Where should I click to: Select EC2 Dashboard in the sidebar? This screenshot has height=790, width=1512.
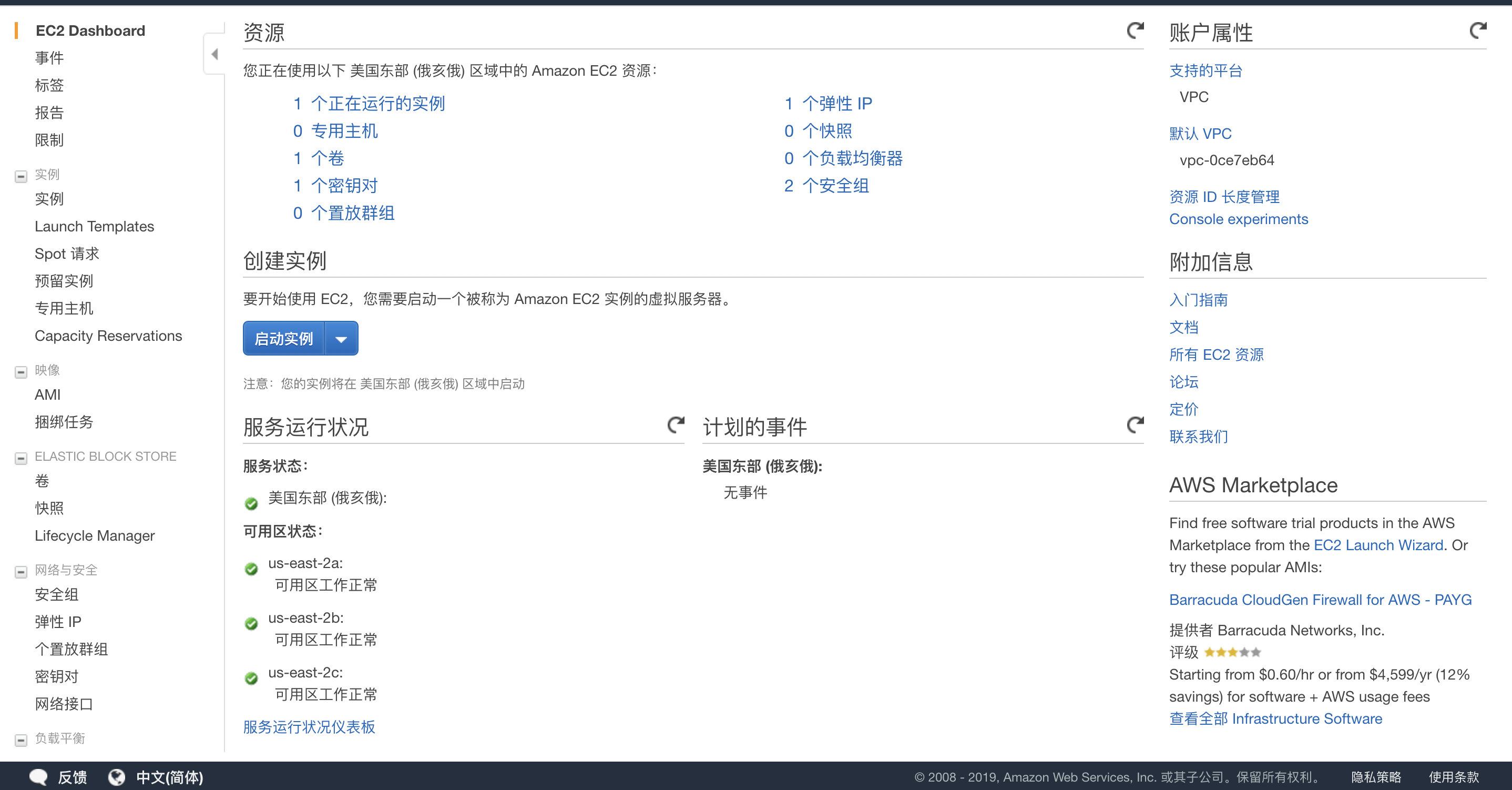[x=90, y=31]
